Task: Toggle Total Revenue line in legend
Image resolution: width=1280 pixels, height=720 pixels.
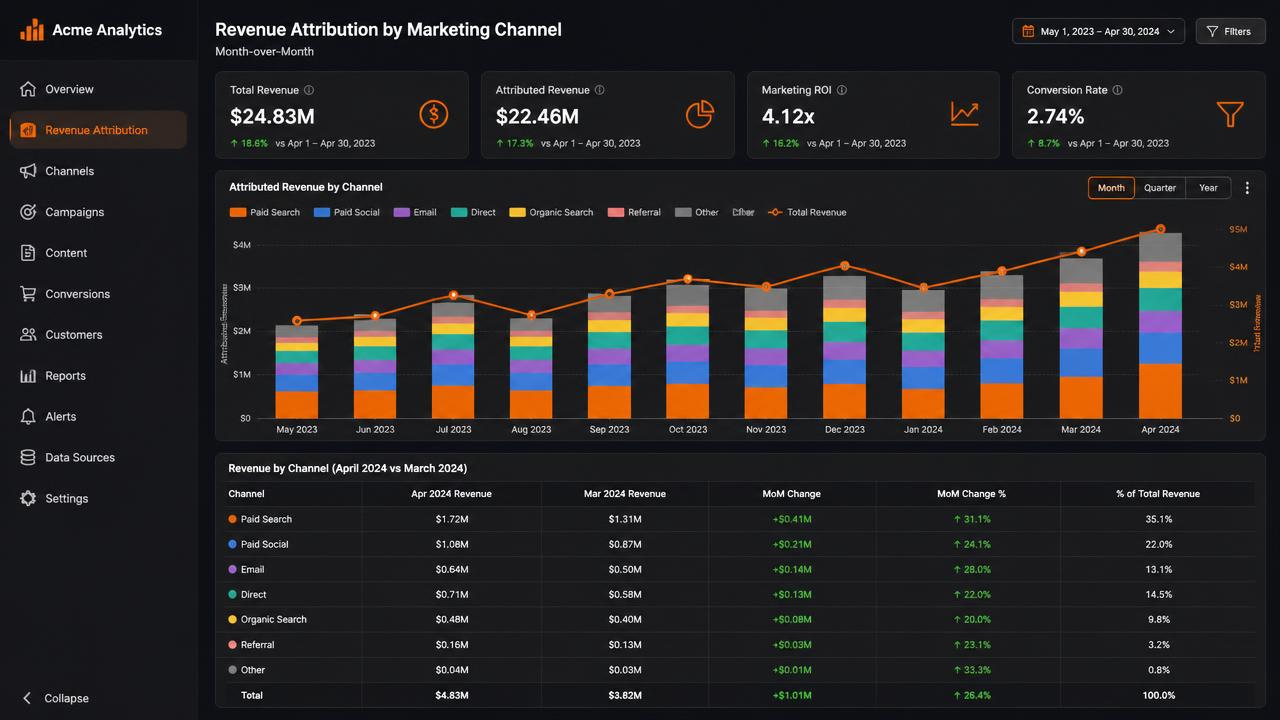Action: [x=807, y=212]
